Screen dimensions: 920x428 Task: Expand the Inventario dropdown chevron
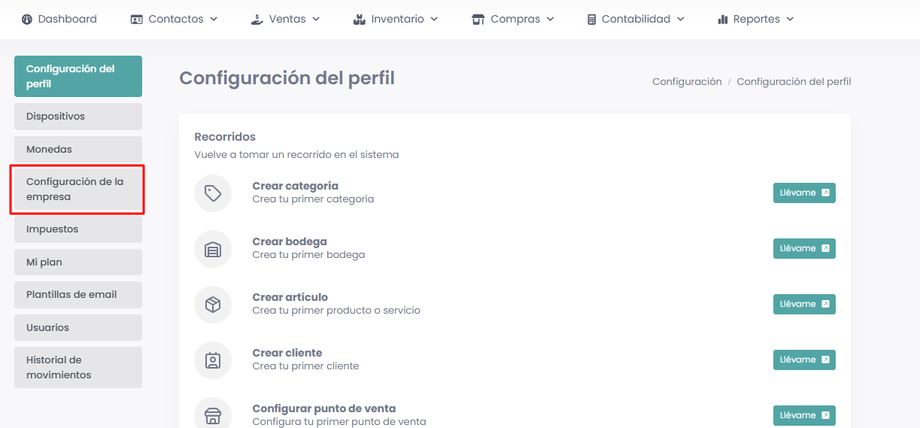(434, 19)
